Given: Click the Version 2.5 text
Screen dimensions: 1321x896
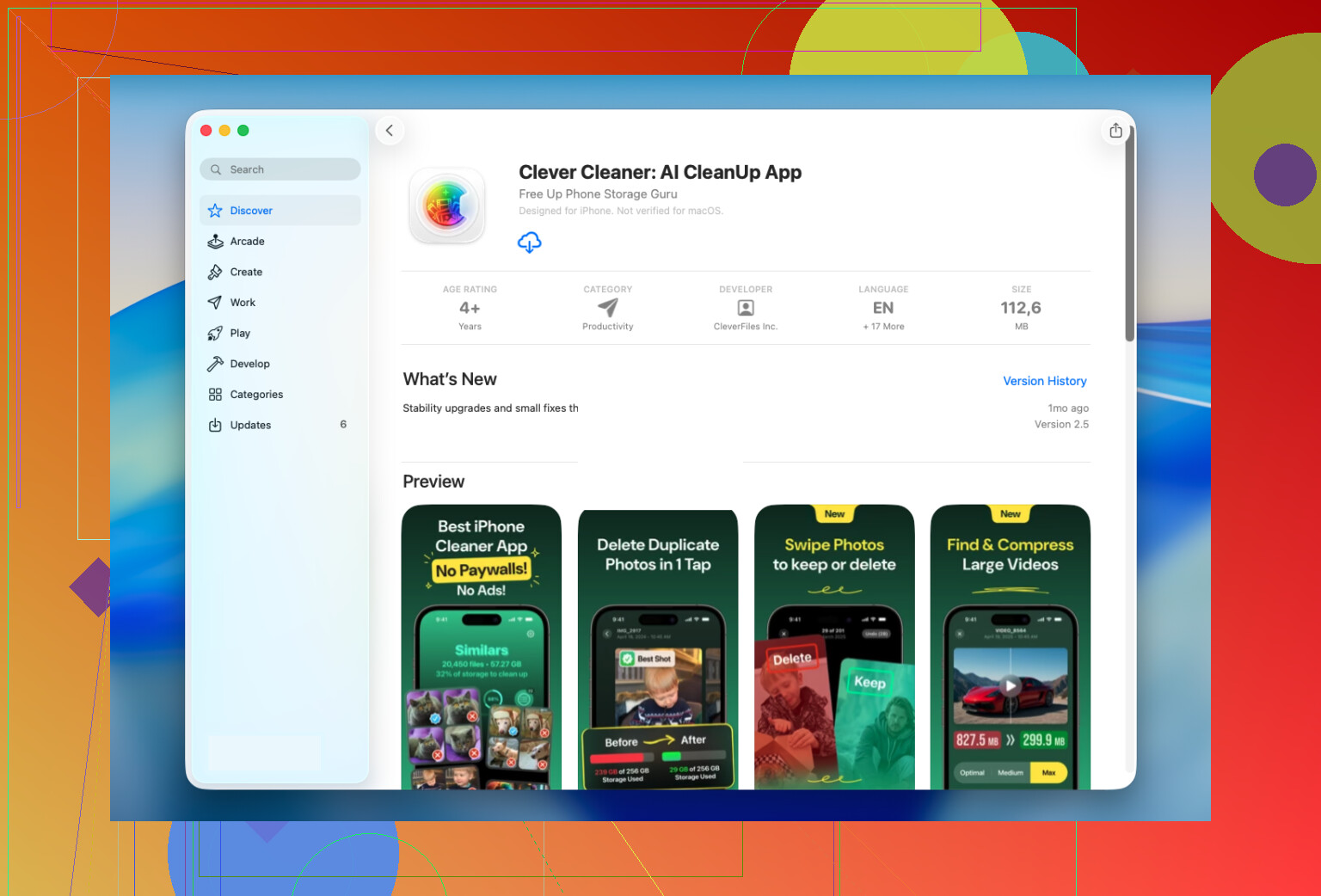Looking at the screenshot, I should (x=1061, y=425).
